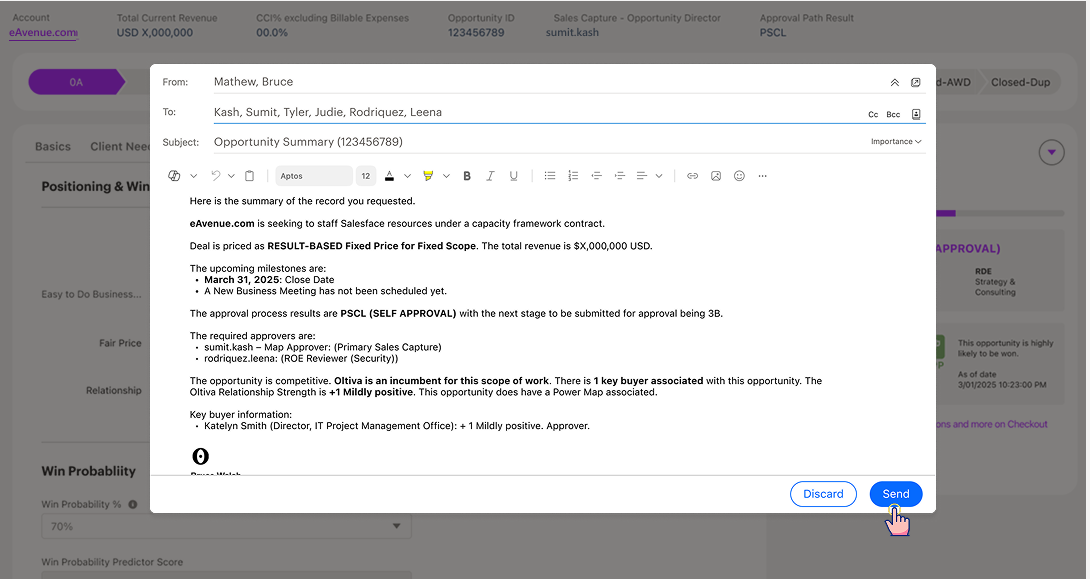
Task: Click the Katelyn Smith key buyer line
Action: click(x=397, y=426)
